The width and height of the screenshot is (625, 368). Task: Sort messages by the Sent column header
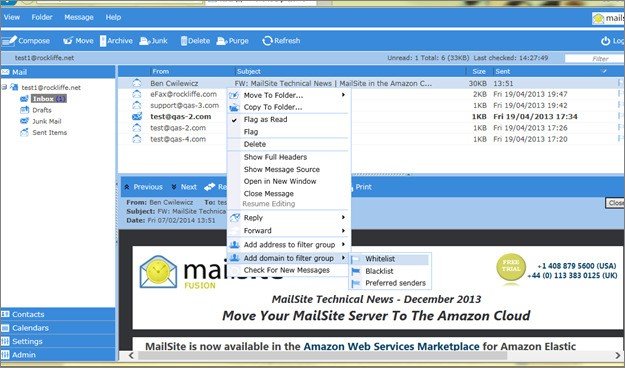pyautogui.click(x=503, y=71)
